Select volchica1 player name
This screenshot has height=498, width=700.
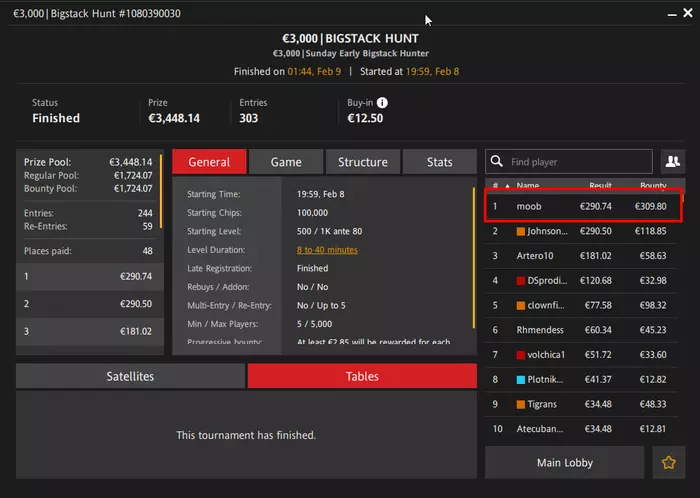pos(546,355)
